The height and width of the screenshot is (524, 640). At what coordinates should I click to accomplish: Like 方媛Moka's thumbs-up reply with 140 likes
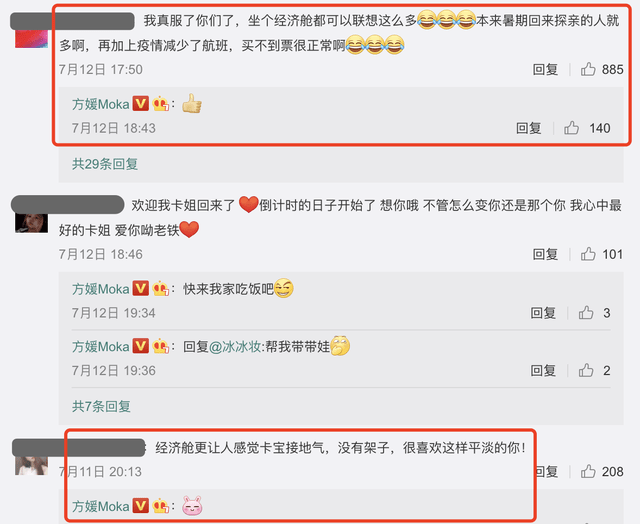571,128
